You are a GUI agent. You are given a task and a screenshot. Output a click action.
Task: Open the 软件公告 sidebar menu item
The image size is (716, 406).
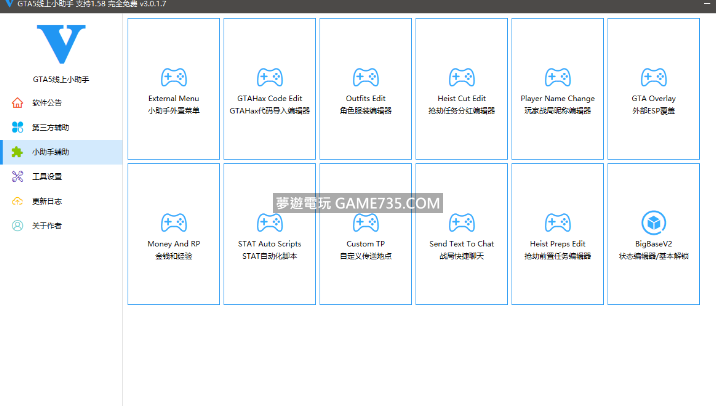(x=61, y=103)
